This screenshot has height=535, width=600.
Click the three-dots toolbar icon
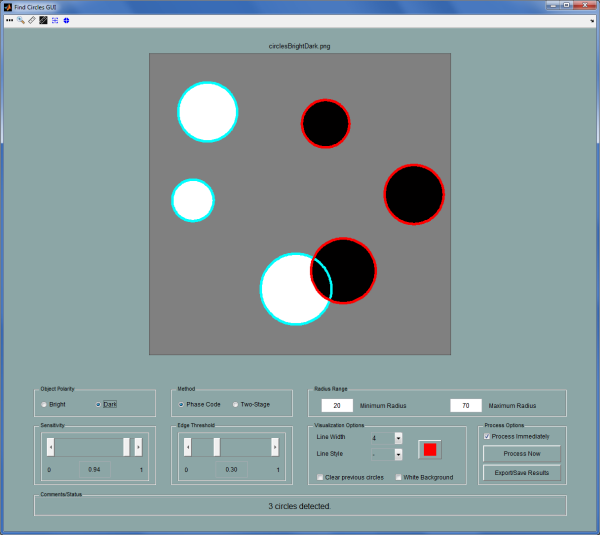click(x=9, y=20)
